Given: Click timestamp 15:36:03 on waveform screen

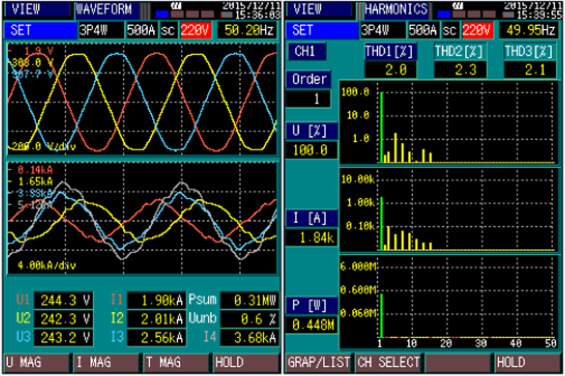Looking at the screenshot, I should click(x=257, y=15).
